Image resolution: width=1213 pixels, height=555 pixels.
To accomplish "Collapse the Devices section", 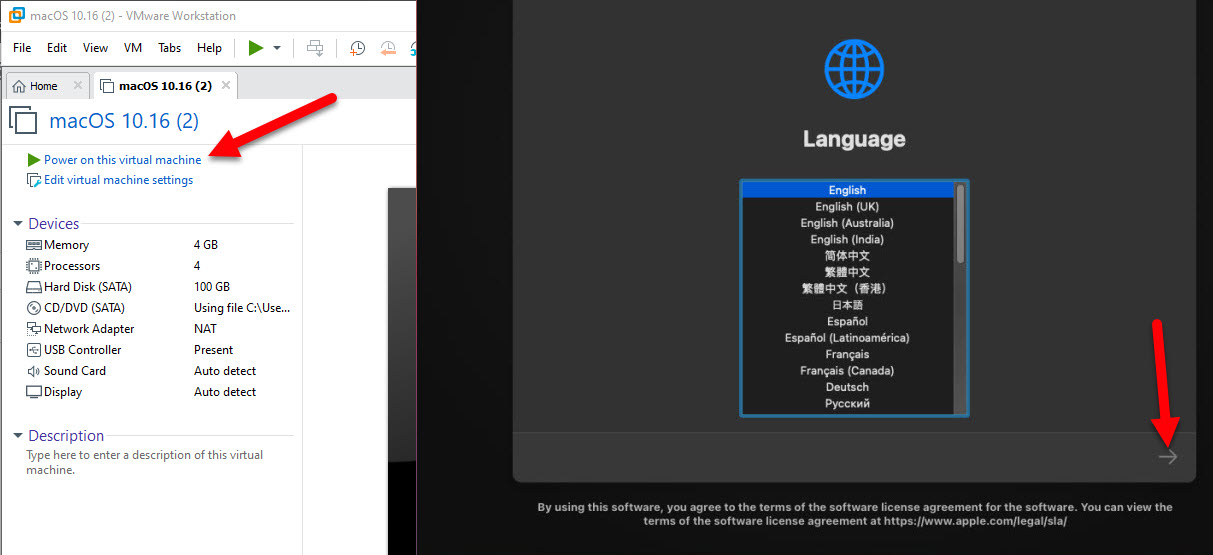I will click(x=18, y=224).
